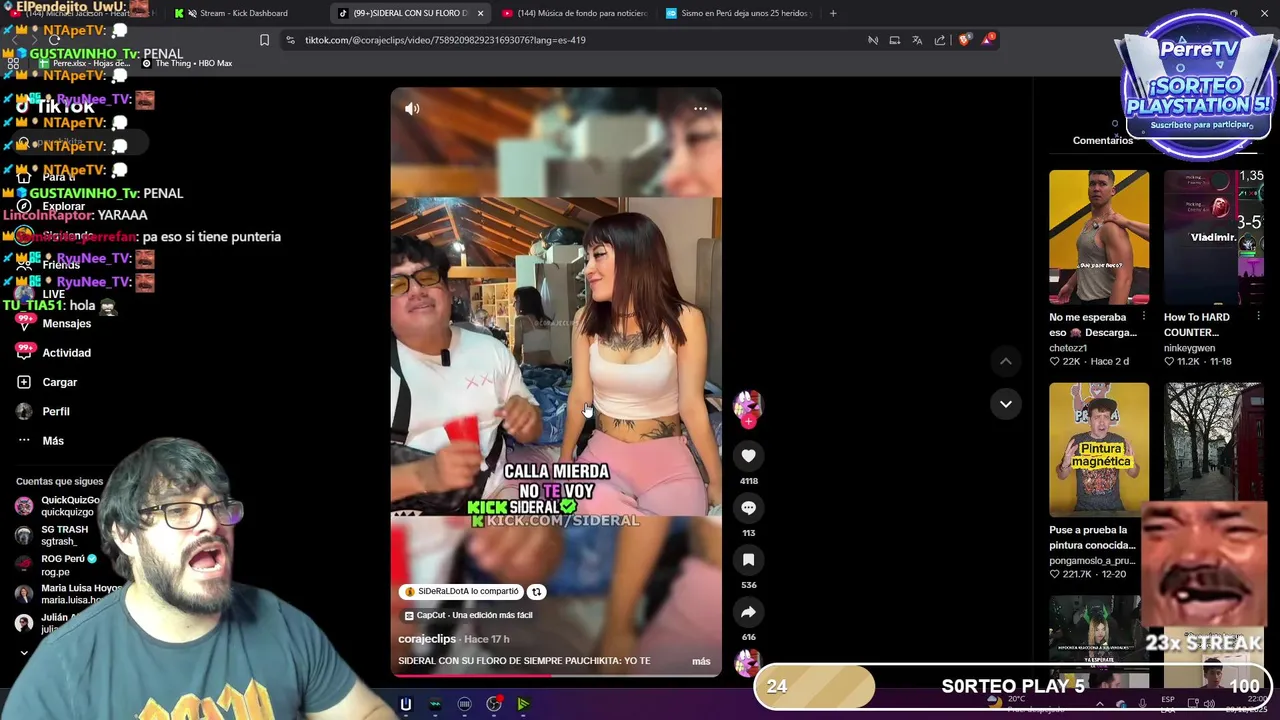Open the ROG Perú followed account

[x=56, y=565]
